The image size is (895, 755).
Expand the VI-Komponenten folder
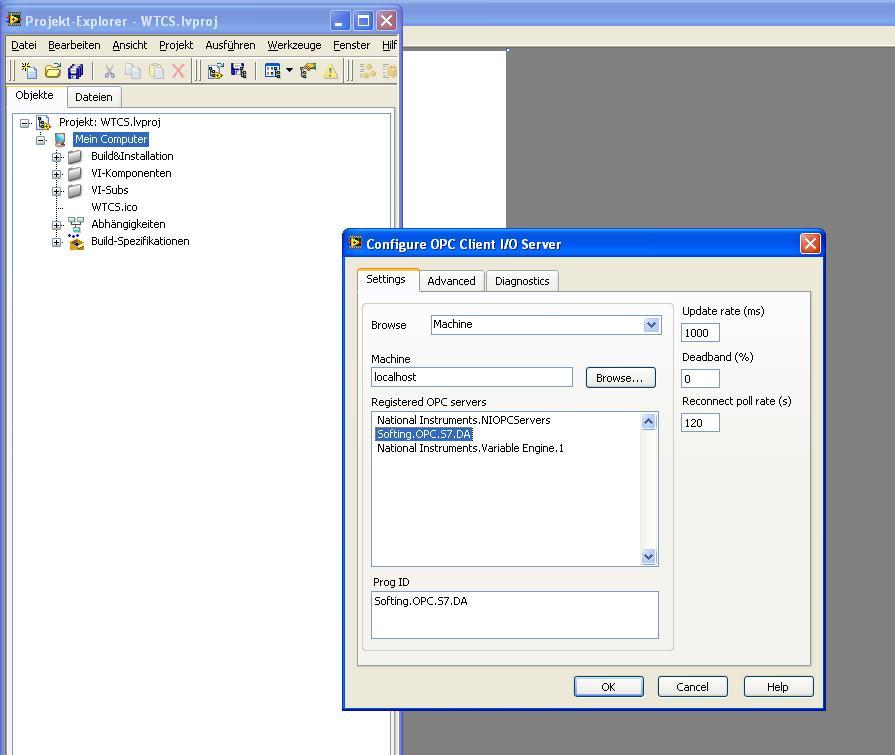pyautogui.click(x=57, y=174)
